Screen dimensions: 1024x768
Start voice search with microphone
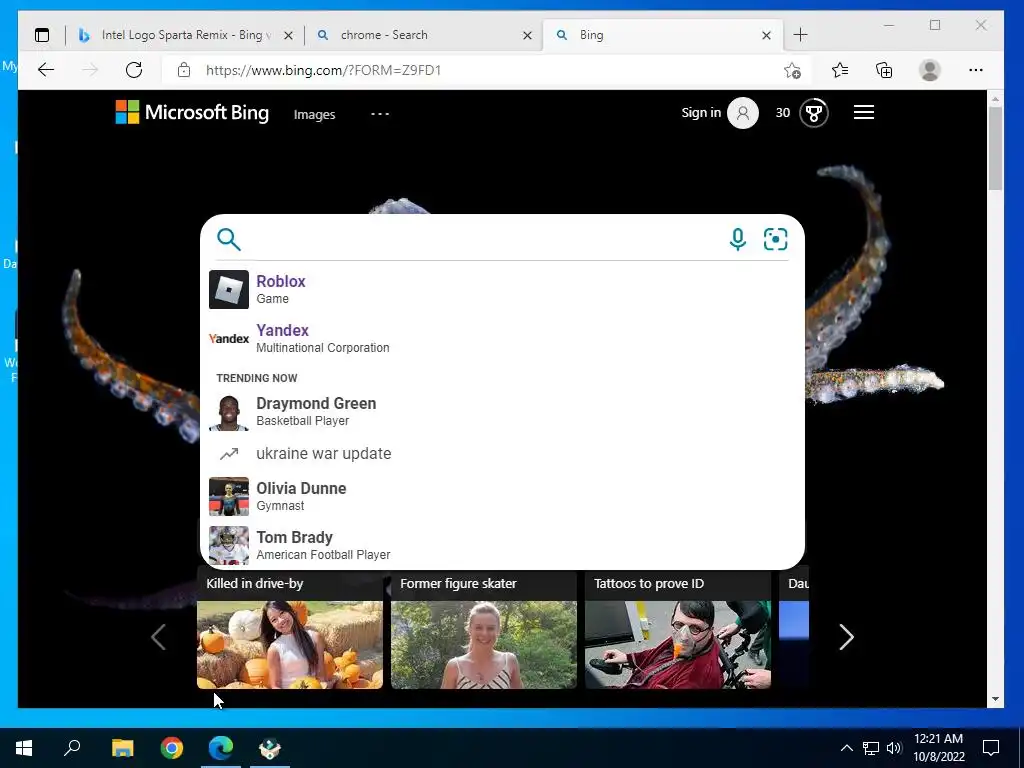(x=737, y=239)
